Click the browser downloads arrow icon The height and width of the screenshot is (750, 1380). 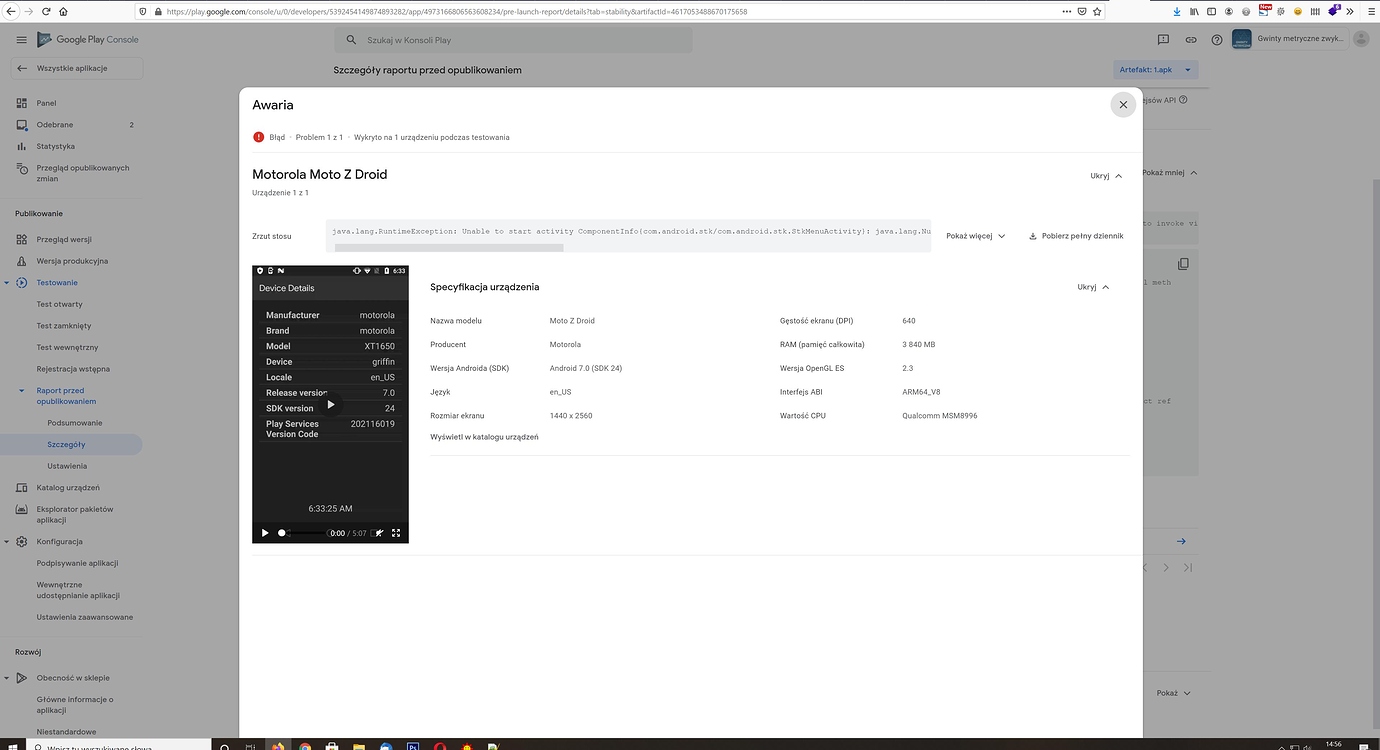(x=1176, y=13)
